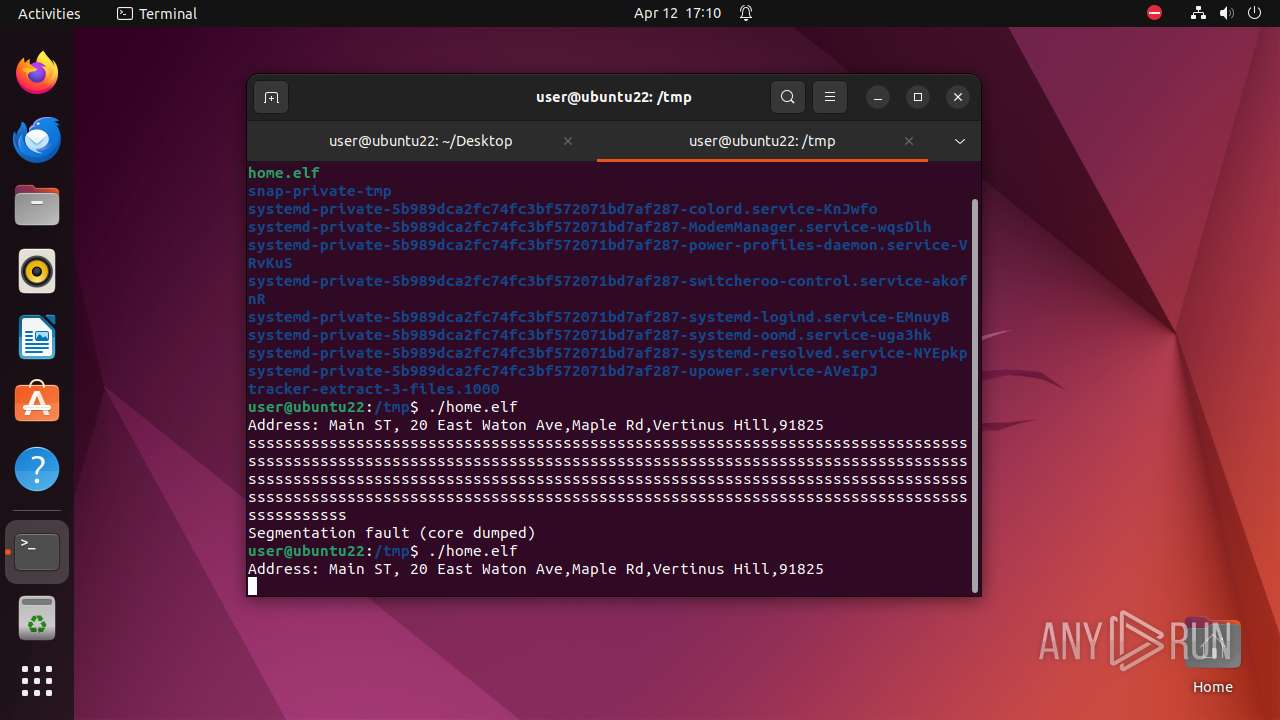Click the red do-not-disturb indicator

[1154, 13]
